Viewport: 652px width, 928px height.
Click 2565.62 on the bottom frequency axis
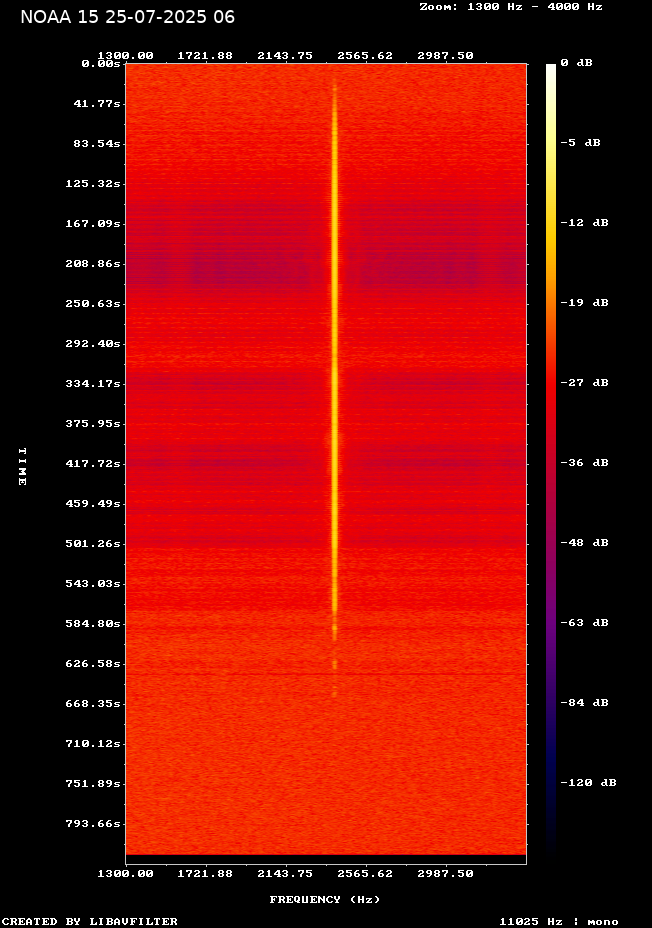(365, 874)
